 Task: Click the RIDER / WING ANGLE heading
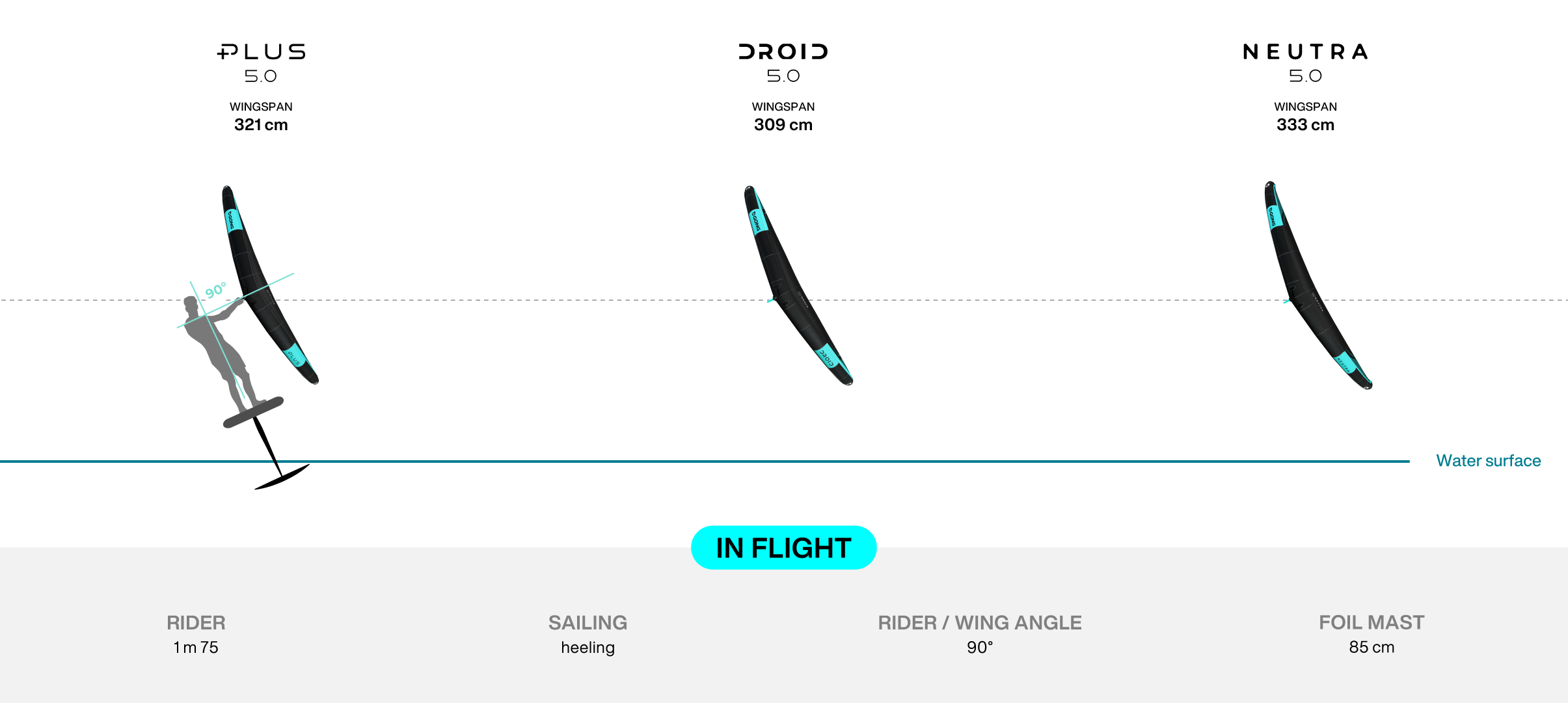[980, 623]
